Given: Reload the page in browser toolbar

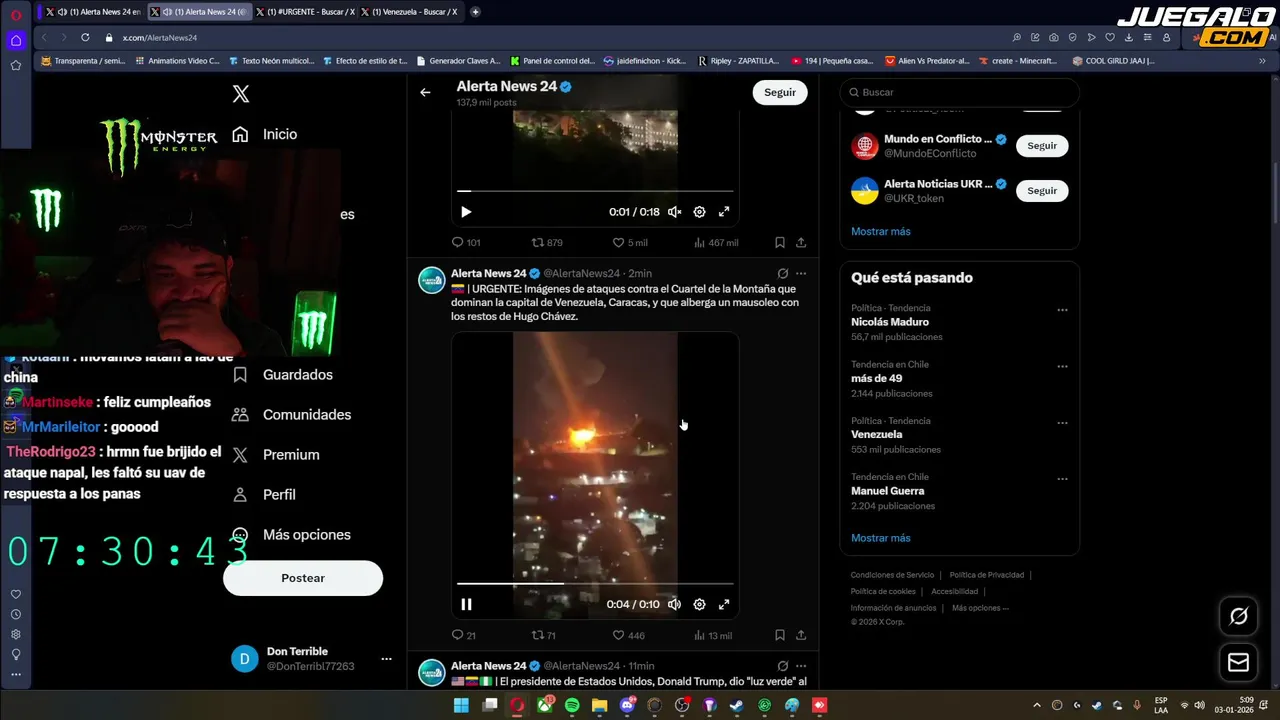Looking at the screenshot, I should pos(84,37).
